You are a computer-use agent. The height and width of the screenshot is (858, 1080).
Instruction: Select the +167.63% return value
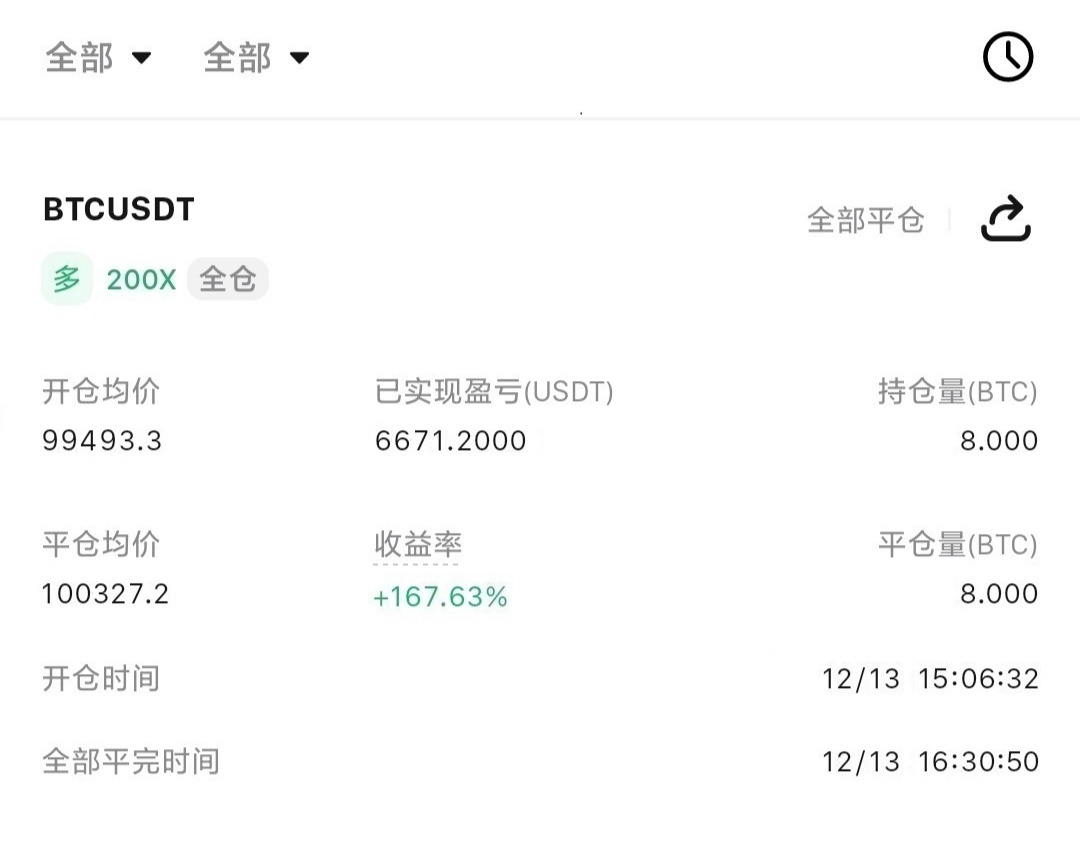pyautogui.click(x=440, y=596)
